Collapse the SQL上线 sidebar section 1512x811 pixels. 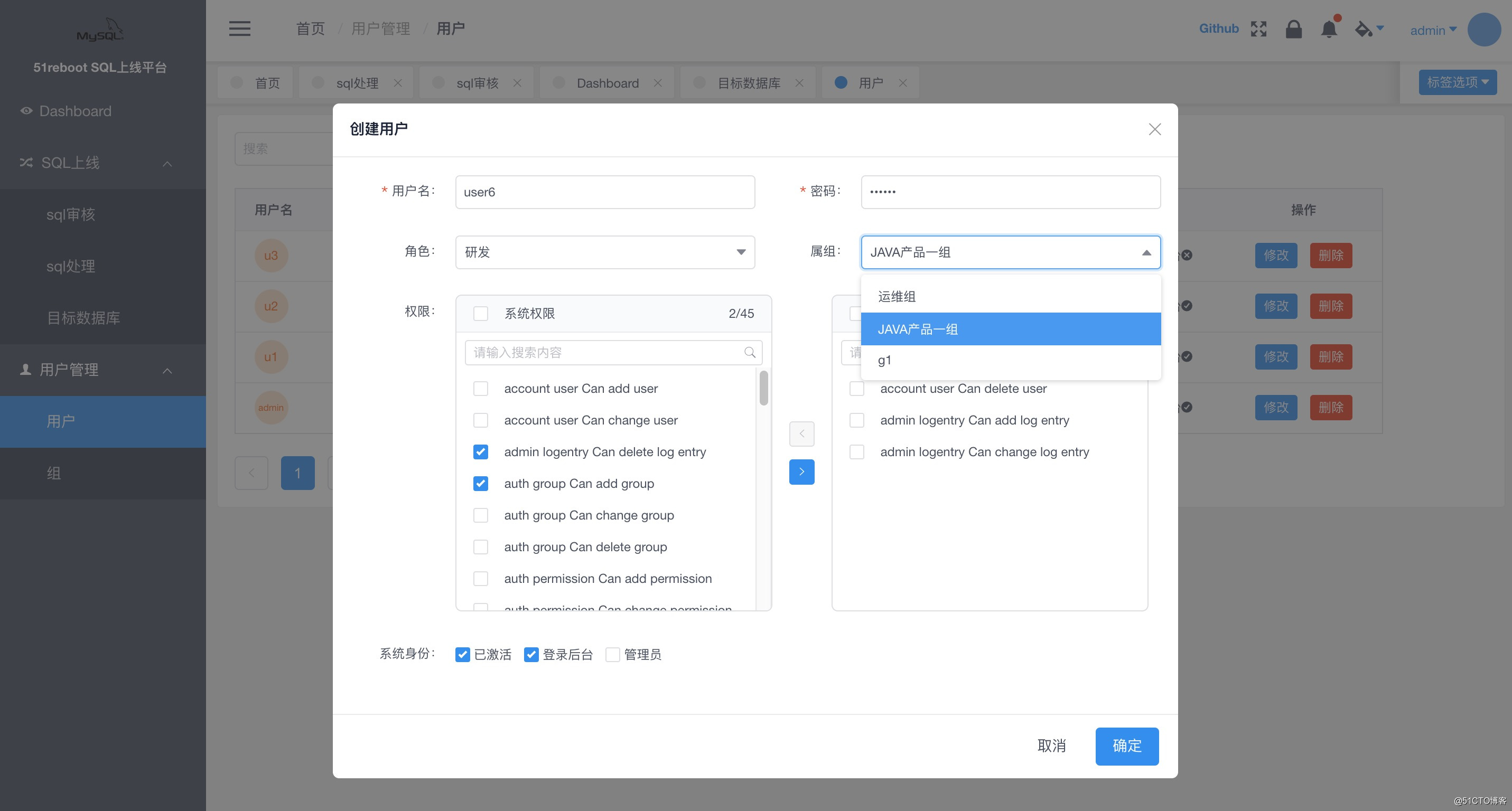click(x=102, y=163)
